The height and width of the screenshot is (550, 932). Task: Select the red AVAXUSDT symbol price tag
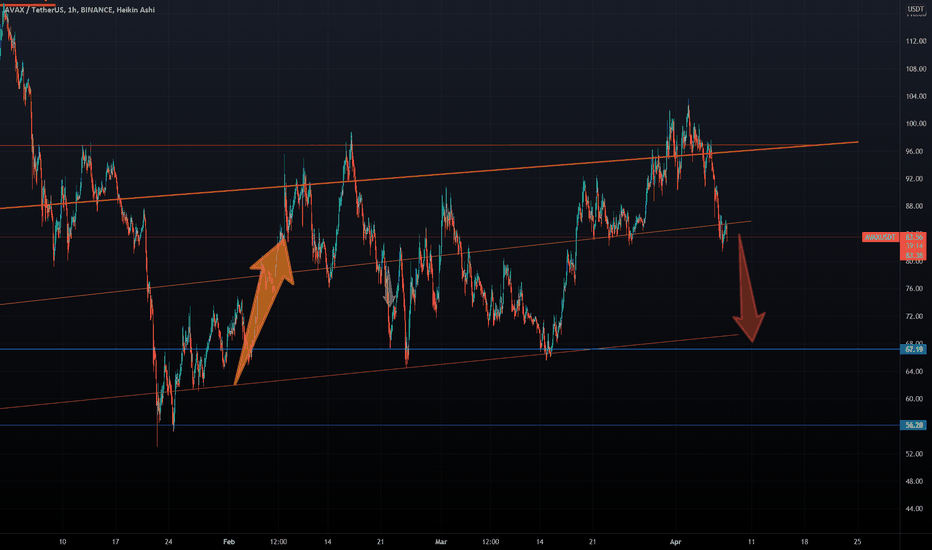pos(880,237)
